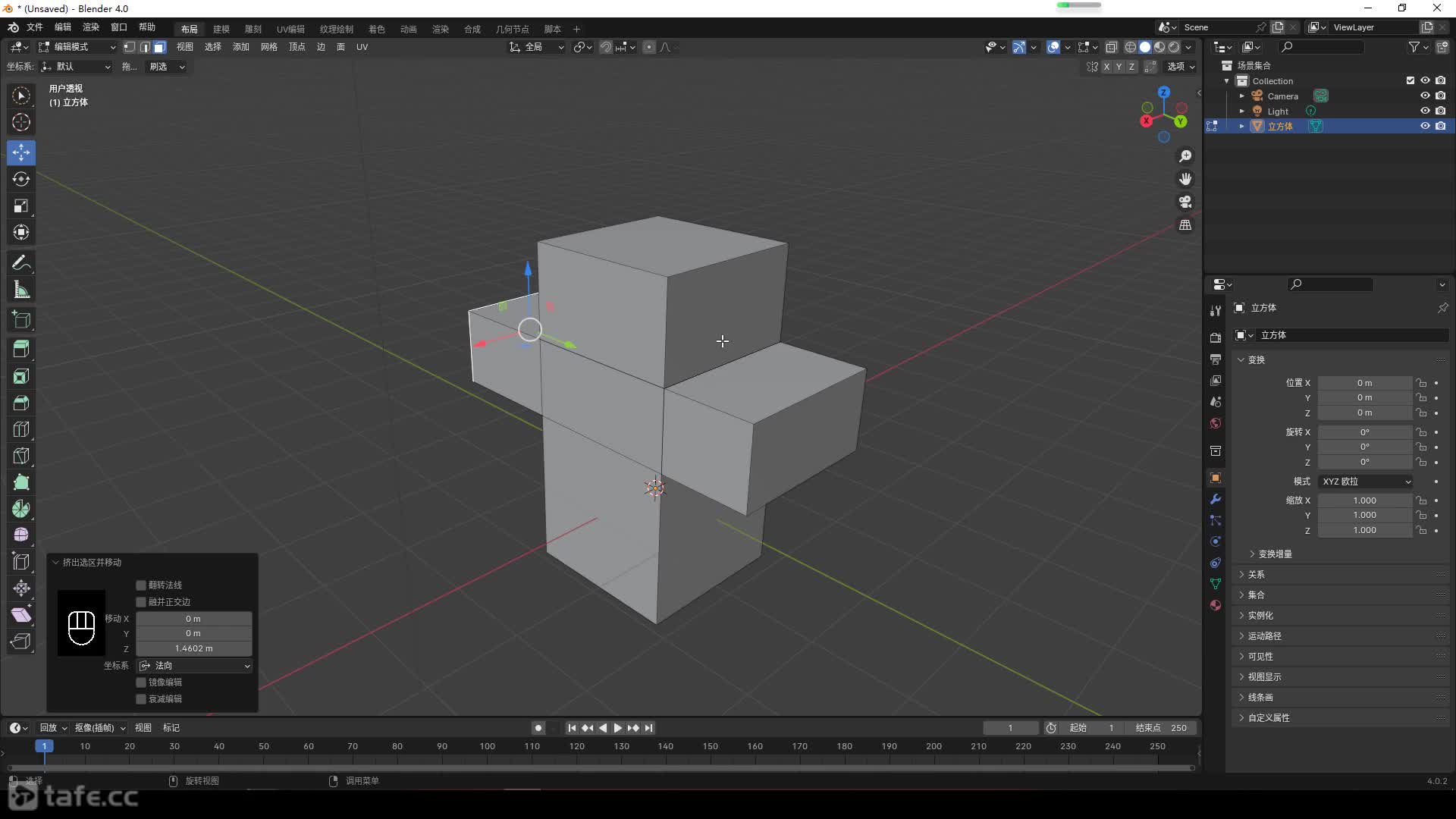
Task: Uncheck Collection exclude checkbox
Action: [1410, 80]
